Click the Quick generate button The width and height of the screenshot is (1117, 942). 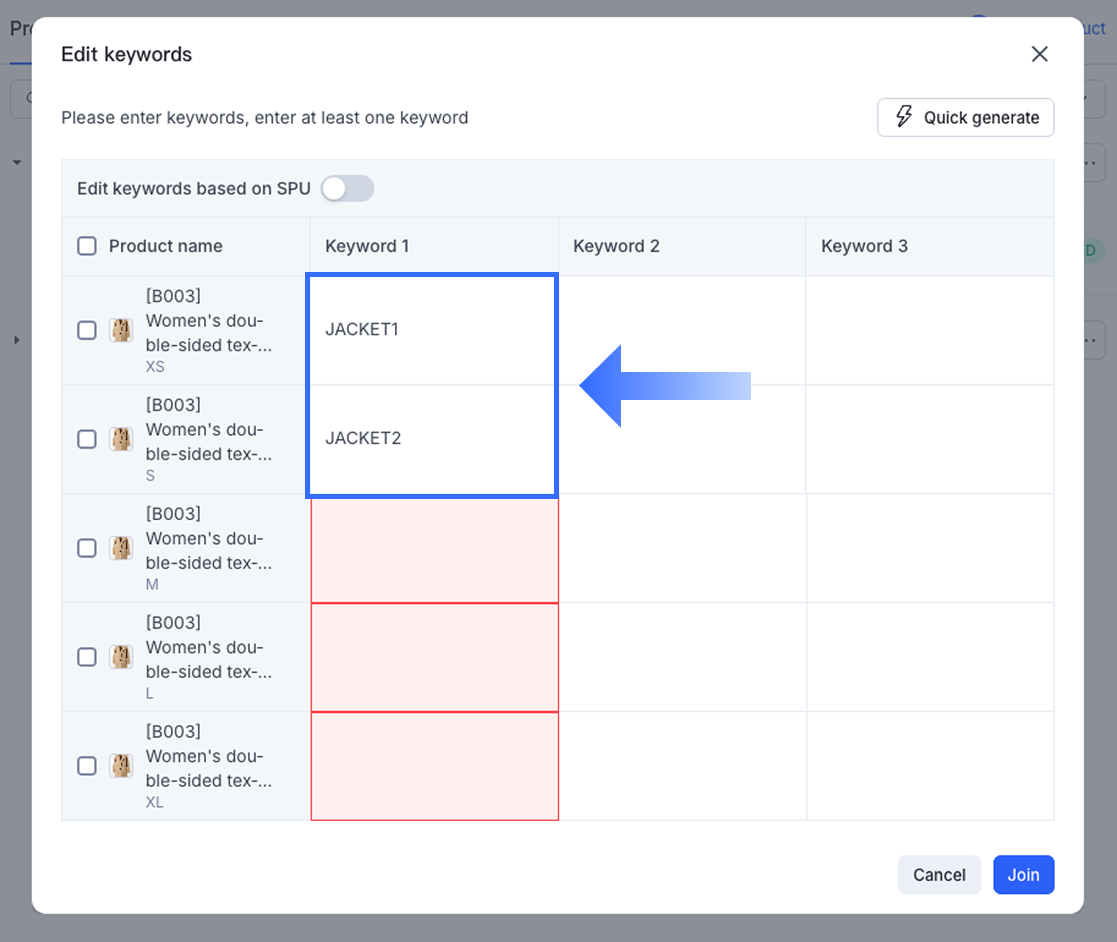[965, 117]
